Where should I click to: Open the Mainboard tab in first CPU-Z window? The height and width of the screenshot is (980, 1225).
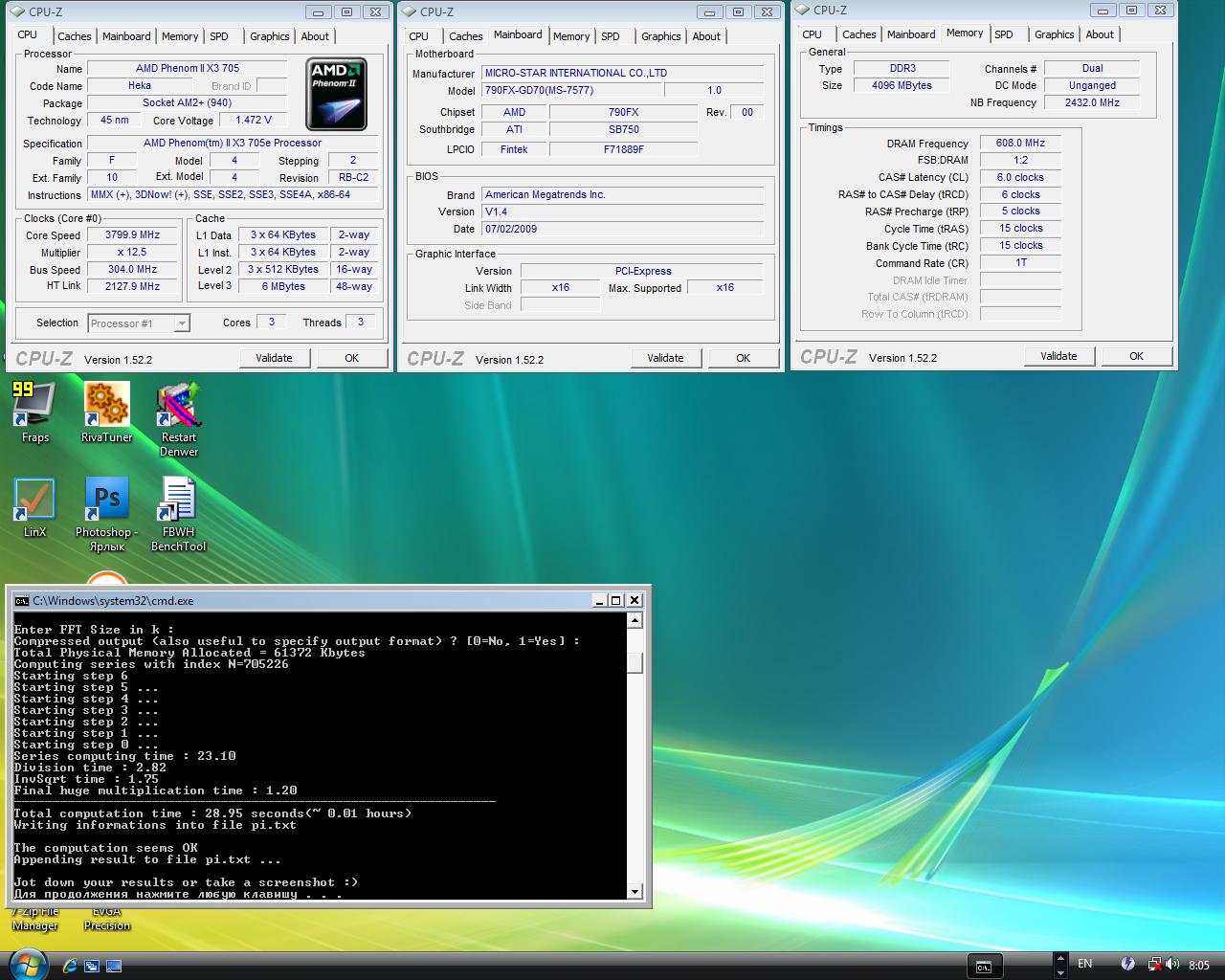[126, 36]
